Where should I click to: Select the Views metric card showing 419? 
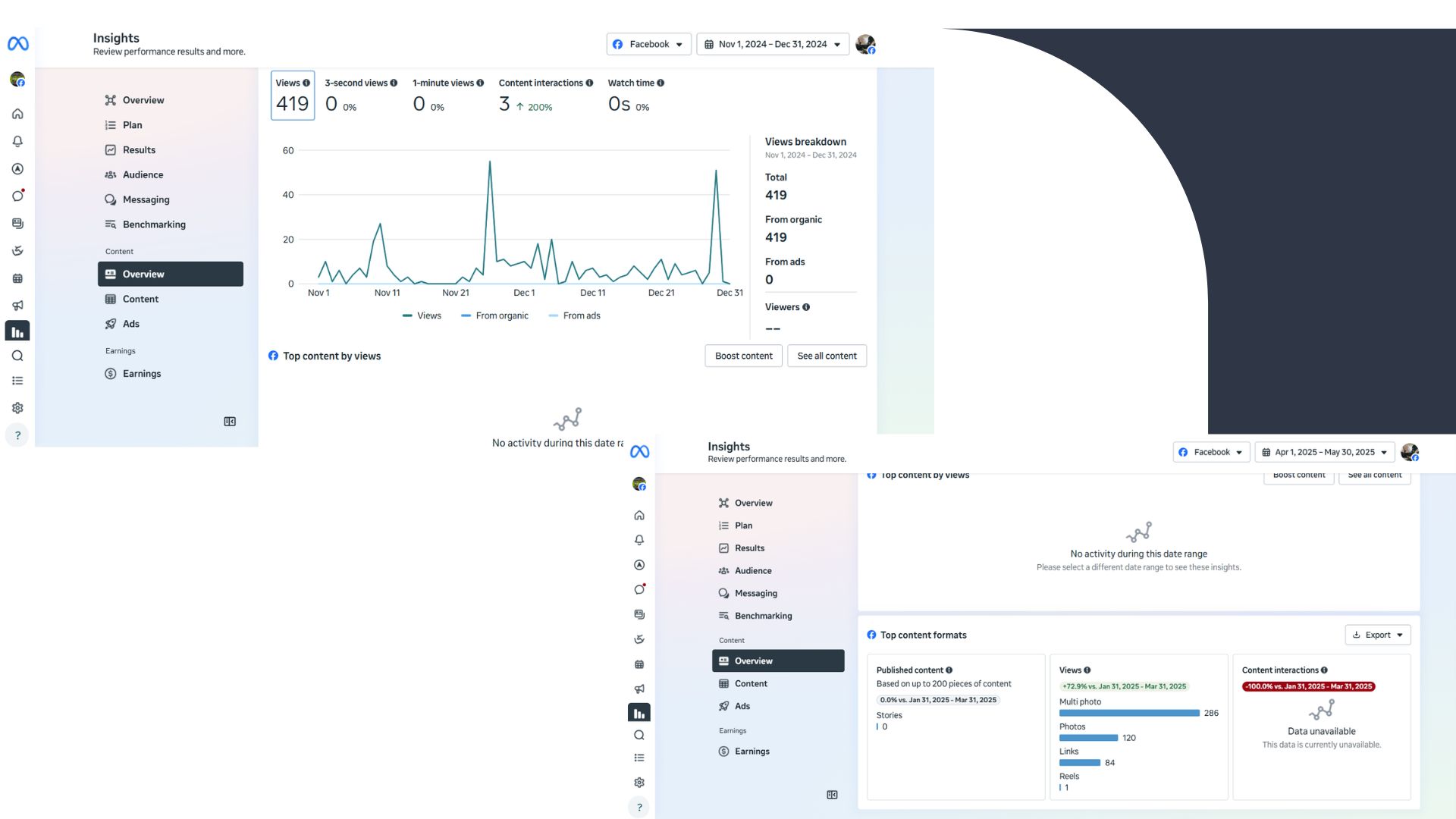click(x=293, y=96)
